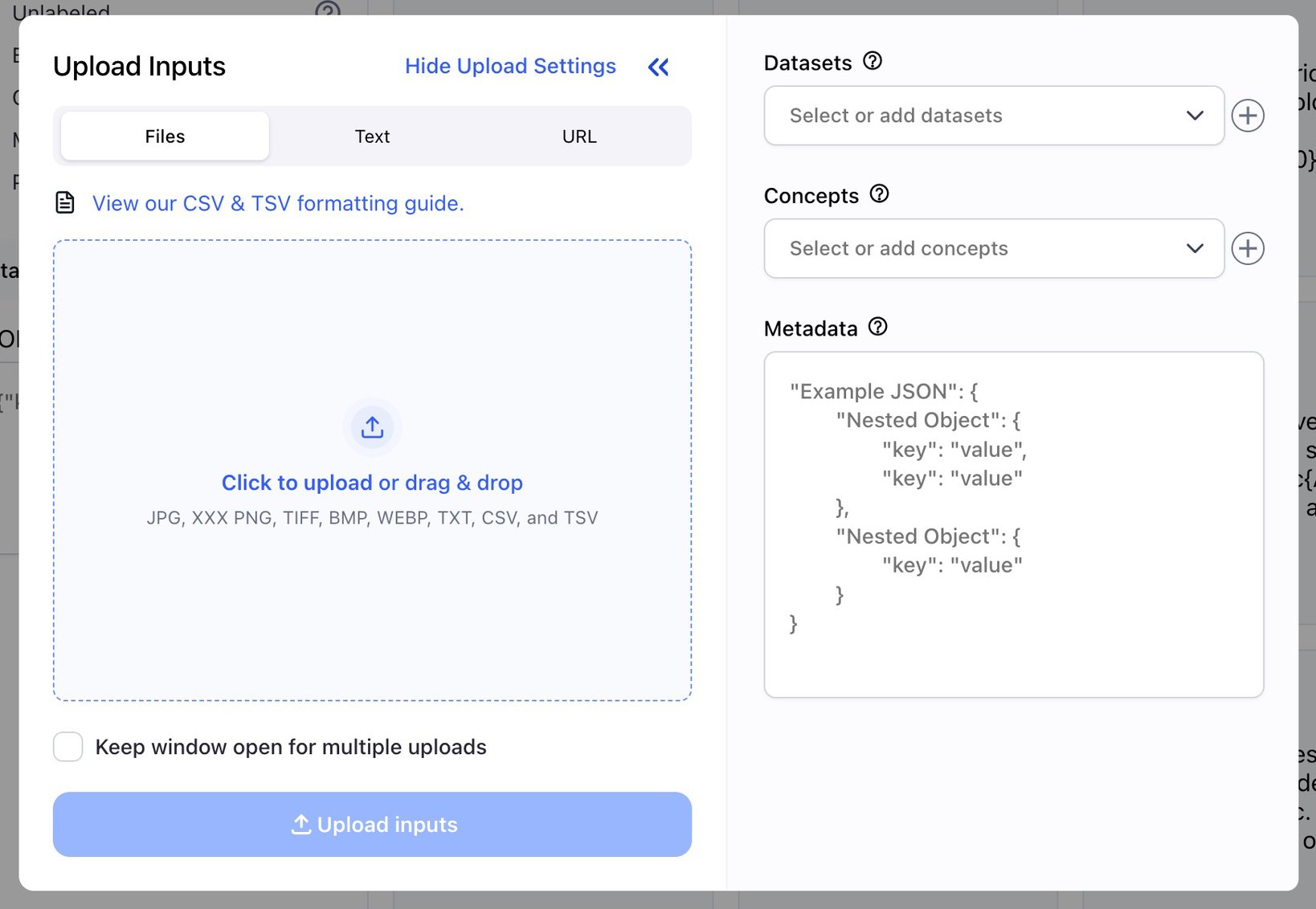Screen dimensions: 1316x909
Task: Click the Concepts help question-mark icon
Action: coord(880,194)
